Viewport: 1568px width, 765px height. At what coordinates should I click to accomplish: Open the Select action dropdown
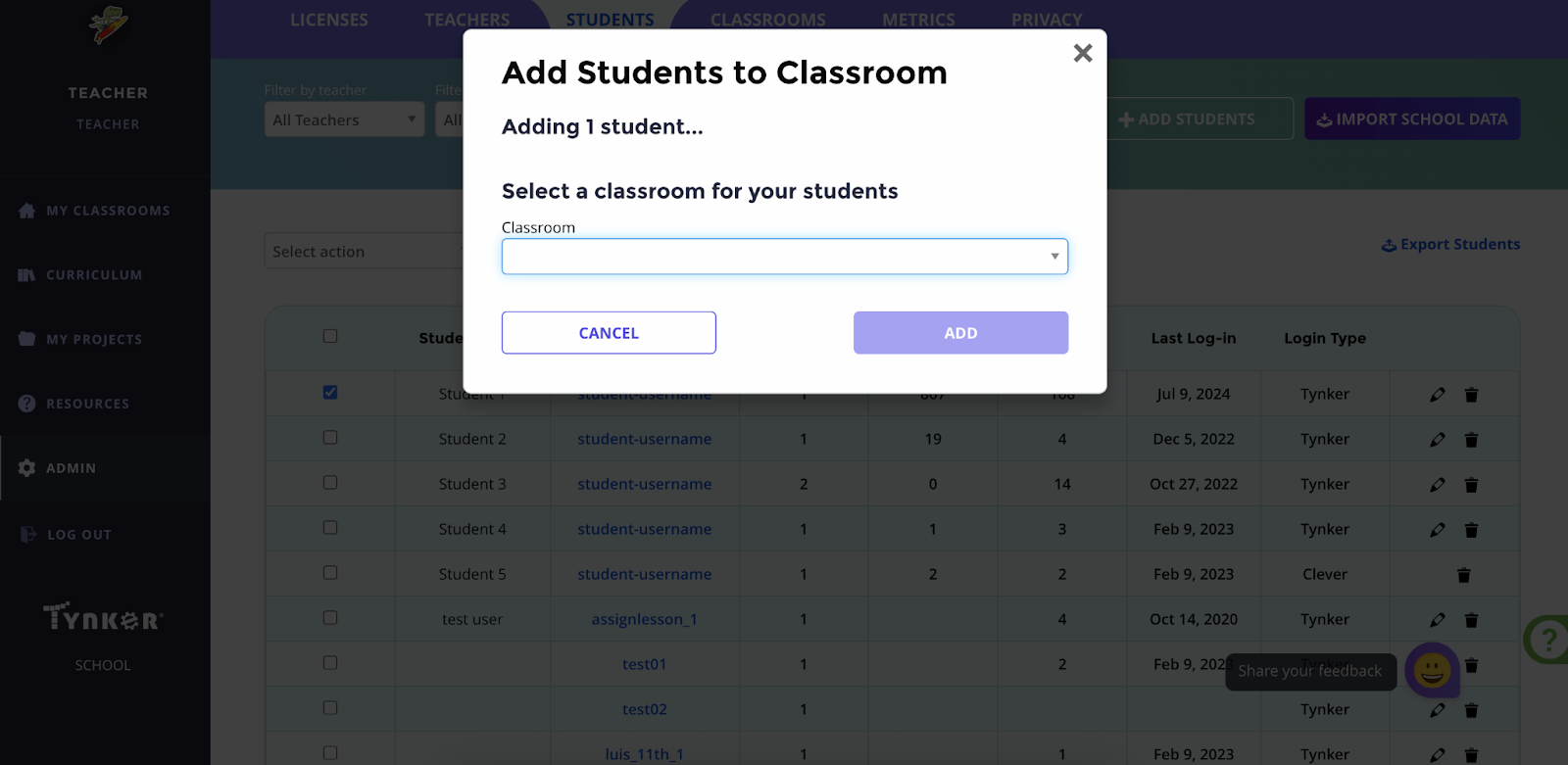(x=365, y=252)
